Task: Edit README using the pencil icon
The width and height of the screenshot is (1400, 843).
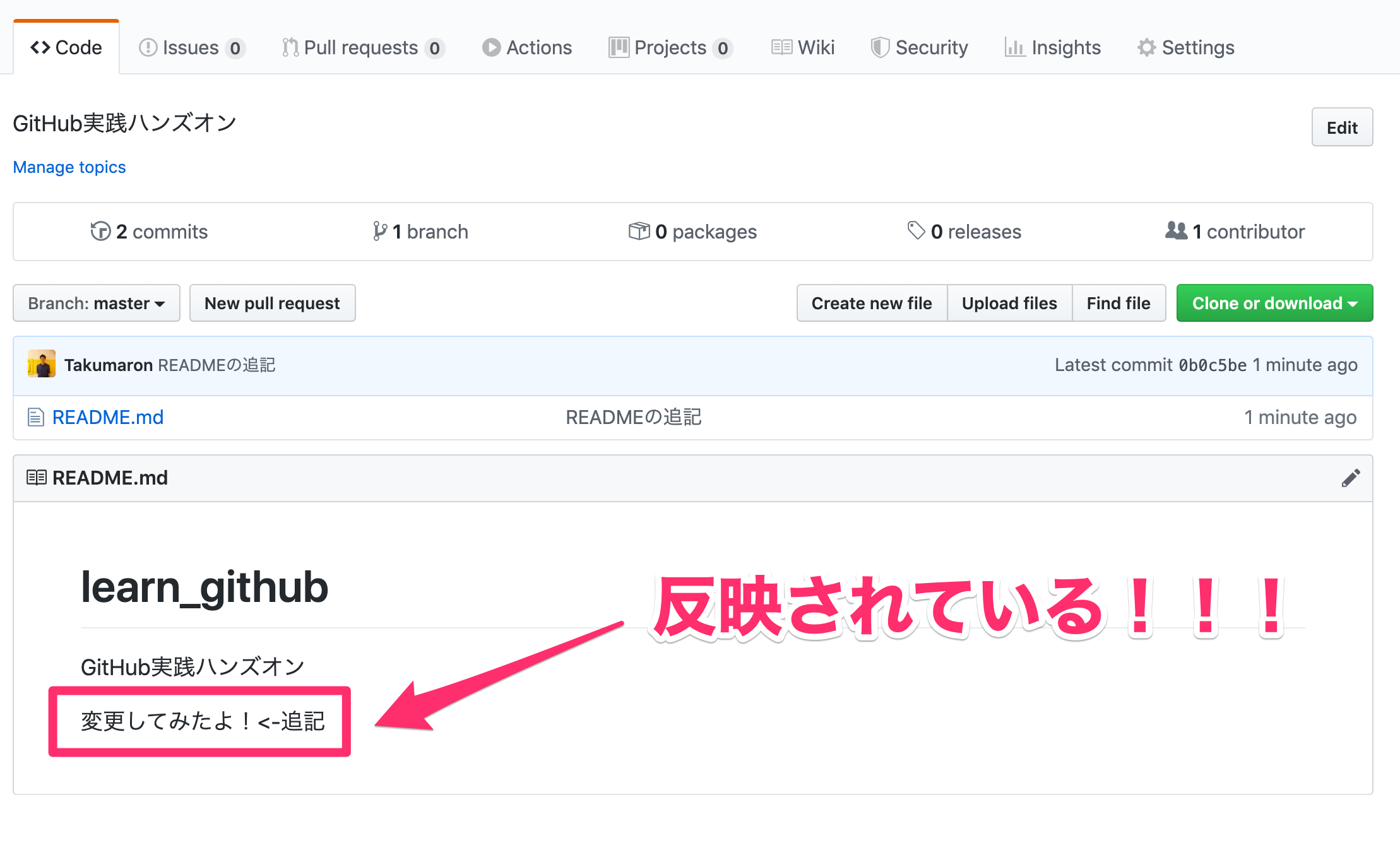Action: point(1351,478)
